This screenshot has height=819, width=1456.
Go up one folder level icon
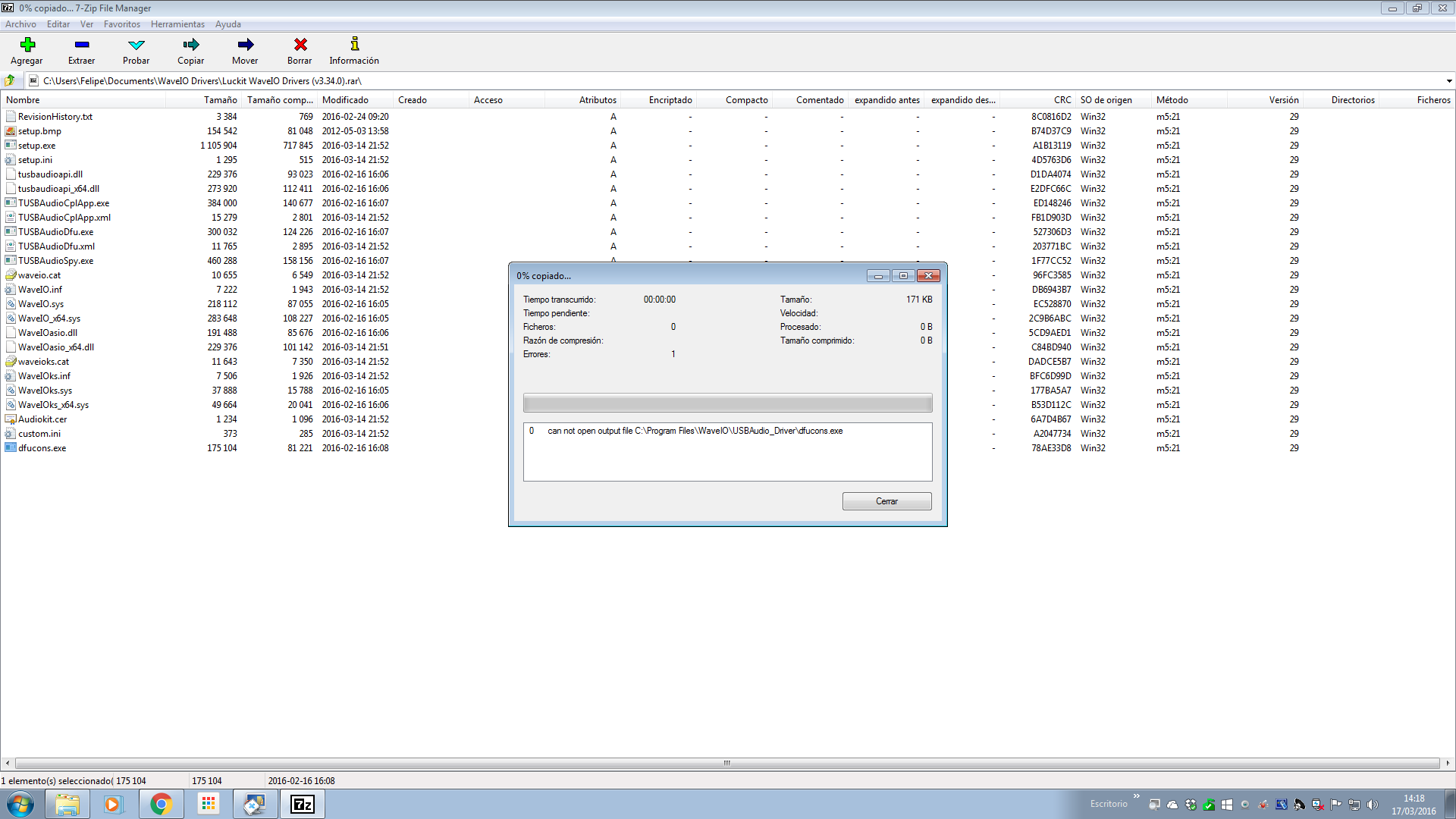(x=10, y=80)
